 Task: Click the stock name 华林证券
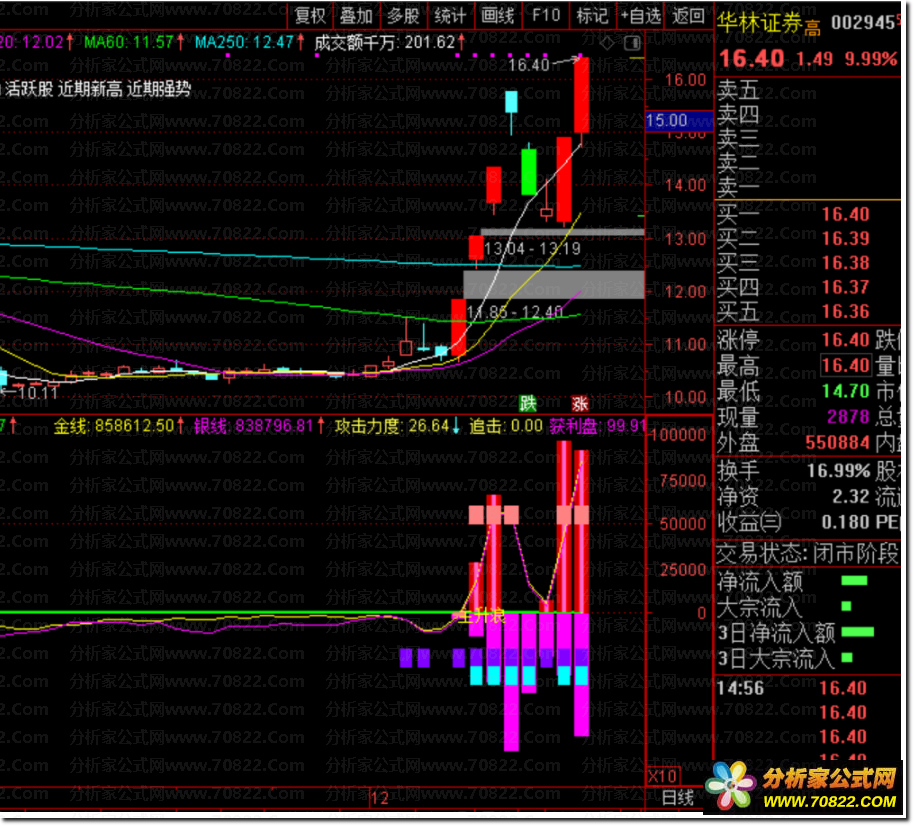pyautogui.click(x=760, y=23)
